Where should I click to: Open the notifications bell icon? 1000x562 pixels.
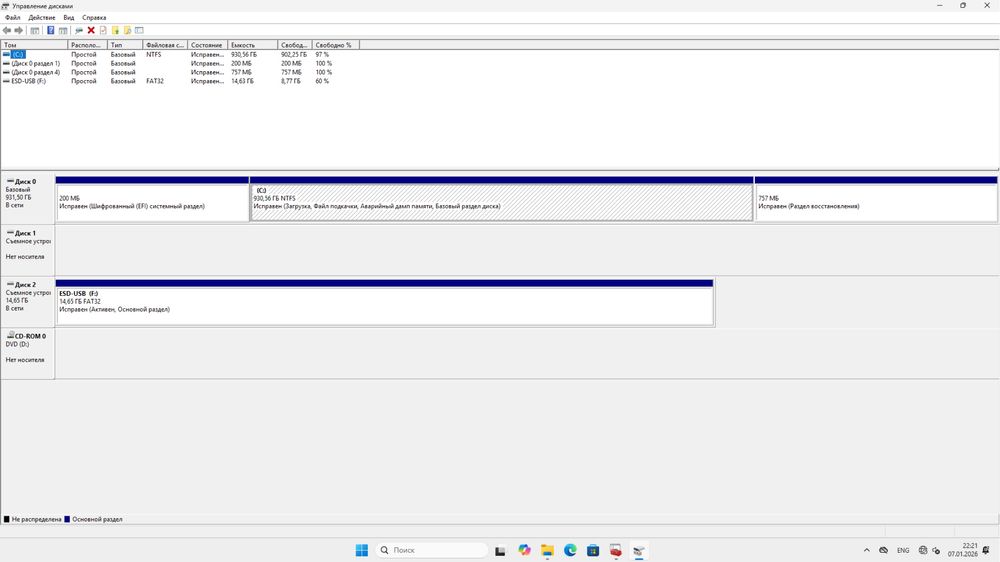click(987, 550)
